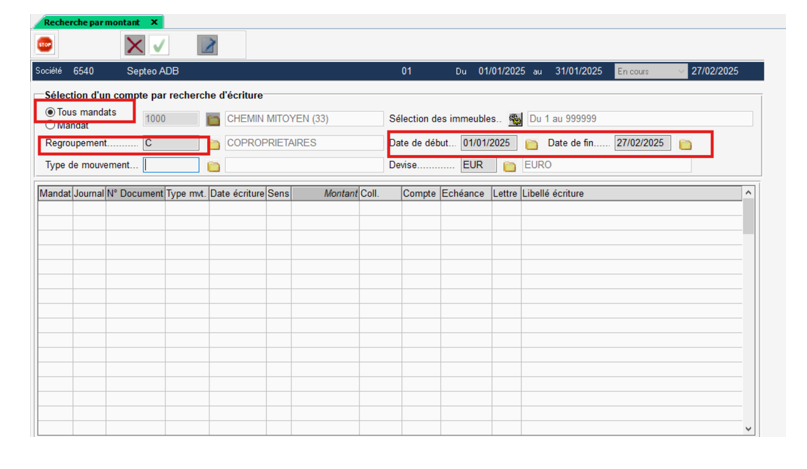Viewport: 807px width, 469px height.
Task: Click the table scrollbar down arrow
Action: 748,428
